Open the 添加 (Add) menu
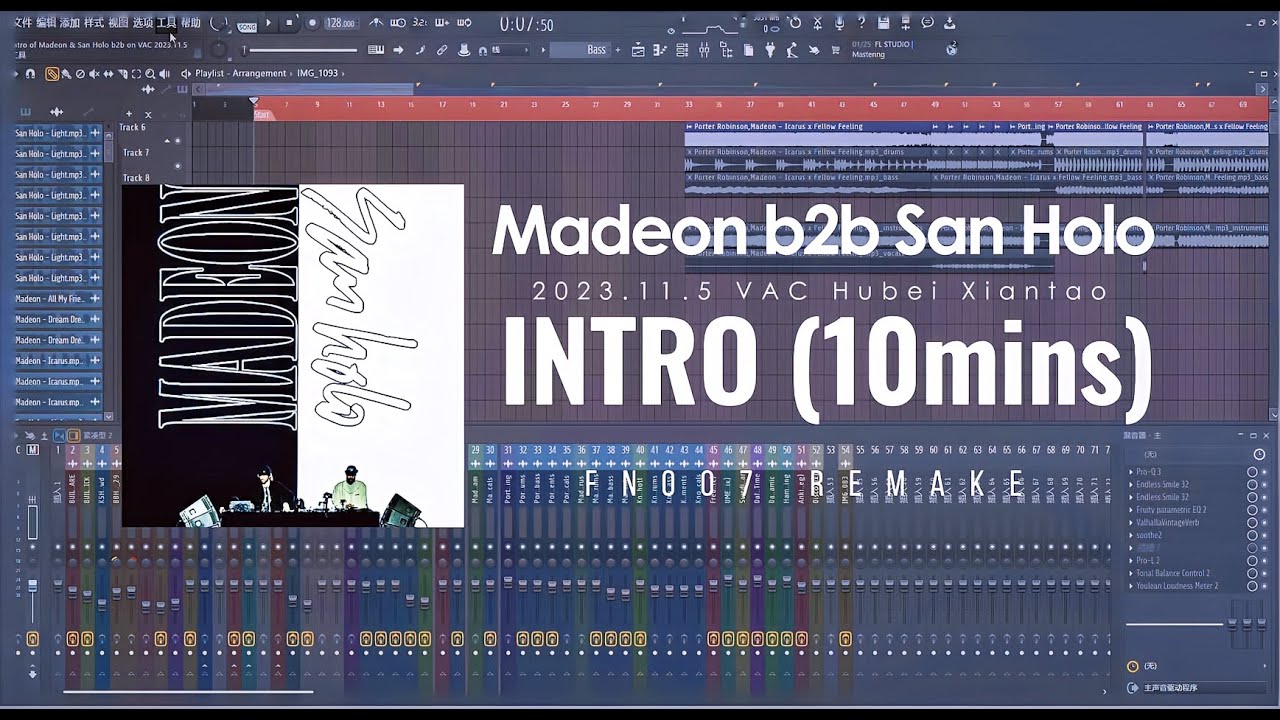The width and height of the screenshot is (1280, 720). tap(70, 22)
